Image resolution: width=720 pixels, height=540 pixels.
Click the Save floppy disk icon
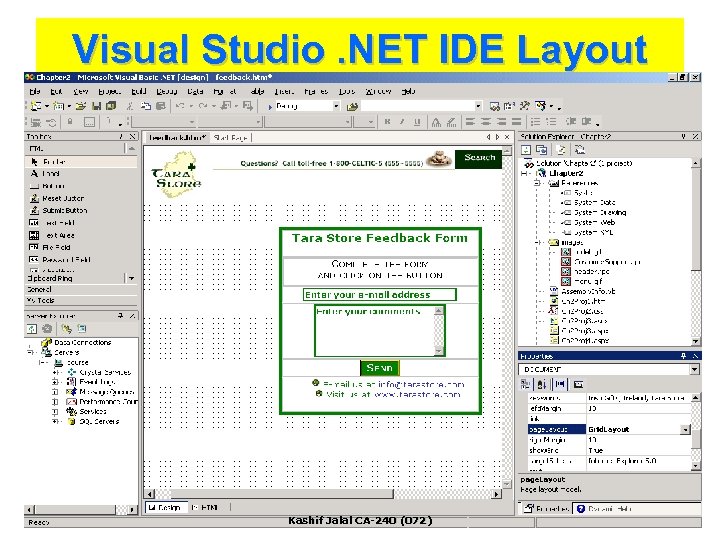96,106
